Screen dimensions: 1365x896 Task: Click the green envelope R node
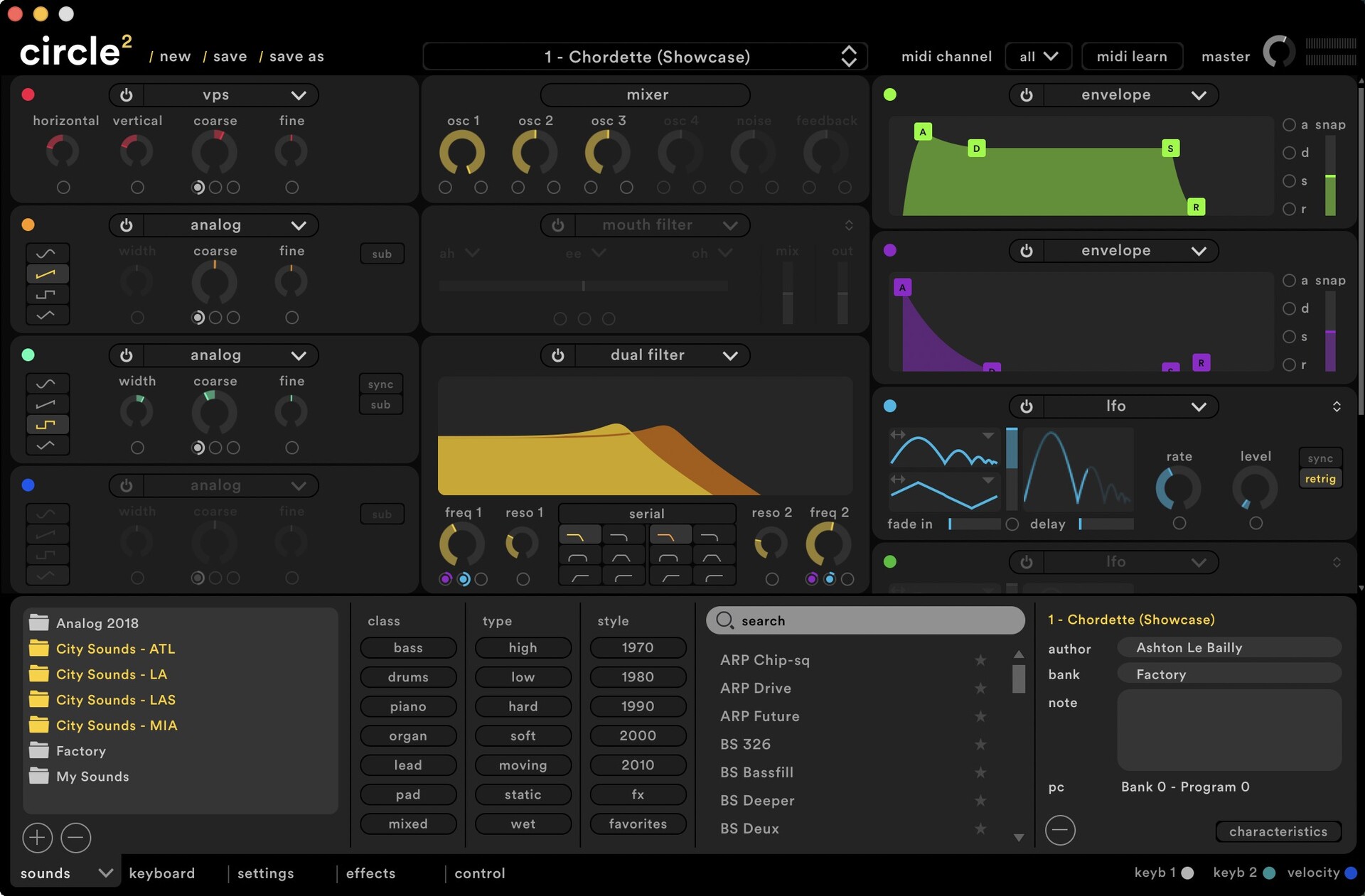coord(1196,207)
